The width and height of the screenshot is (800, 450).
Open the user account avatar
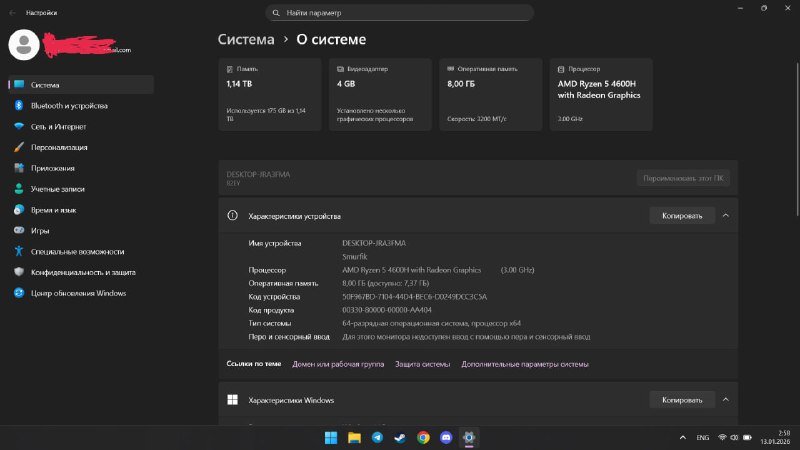click(23, 45)
